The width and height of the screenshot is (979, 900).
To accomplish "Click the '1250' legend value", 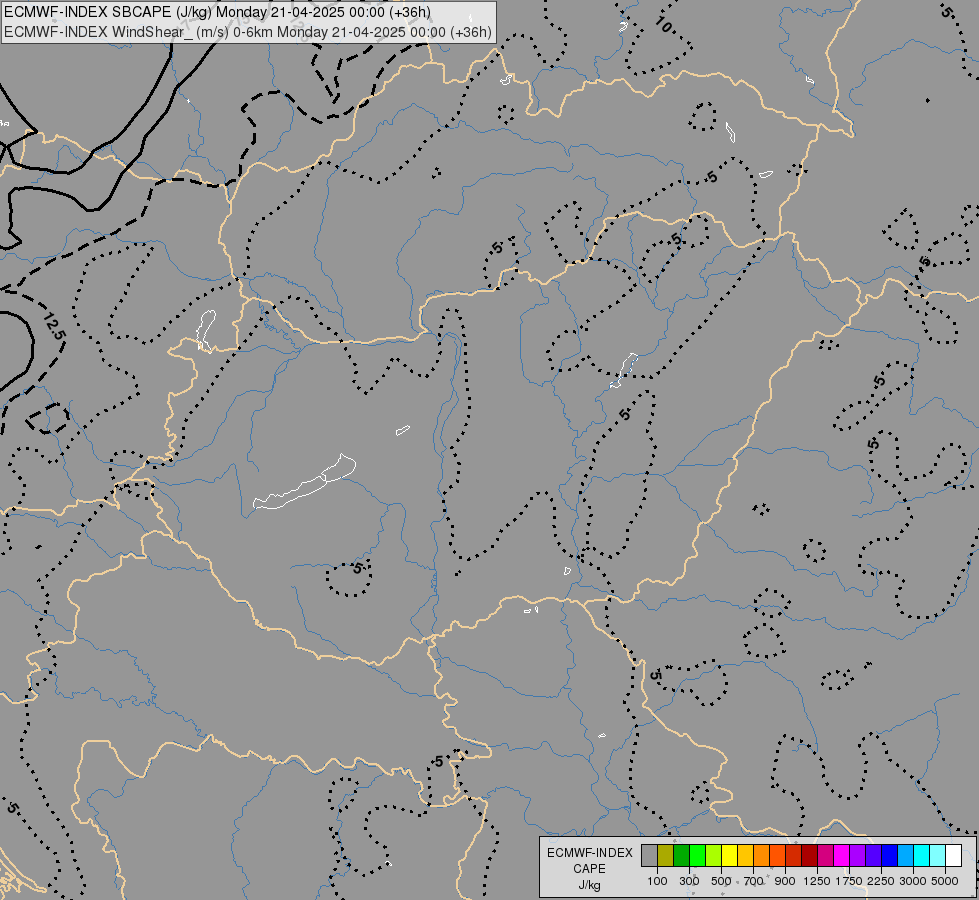I will coord(817,881).
